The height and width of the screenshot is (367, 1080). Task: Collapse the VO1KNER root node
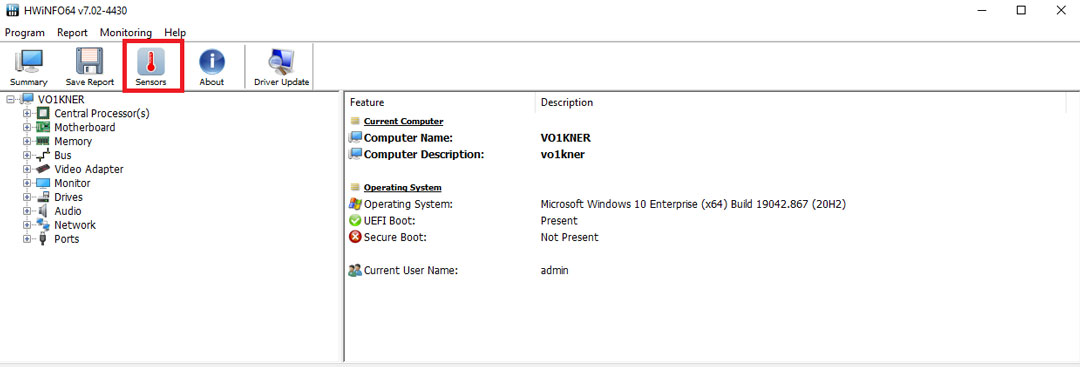[10, 99]
